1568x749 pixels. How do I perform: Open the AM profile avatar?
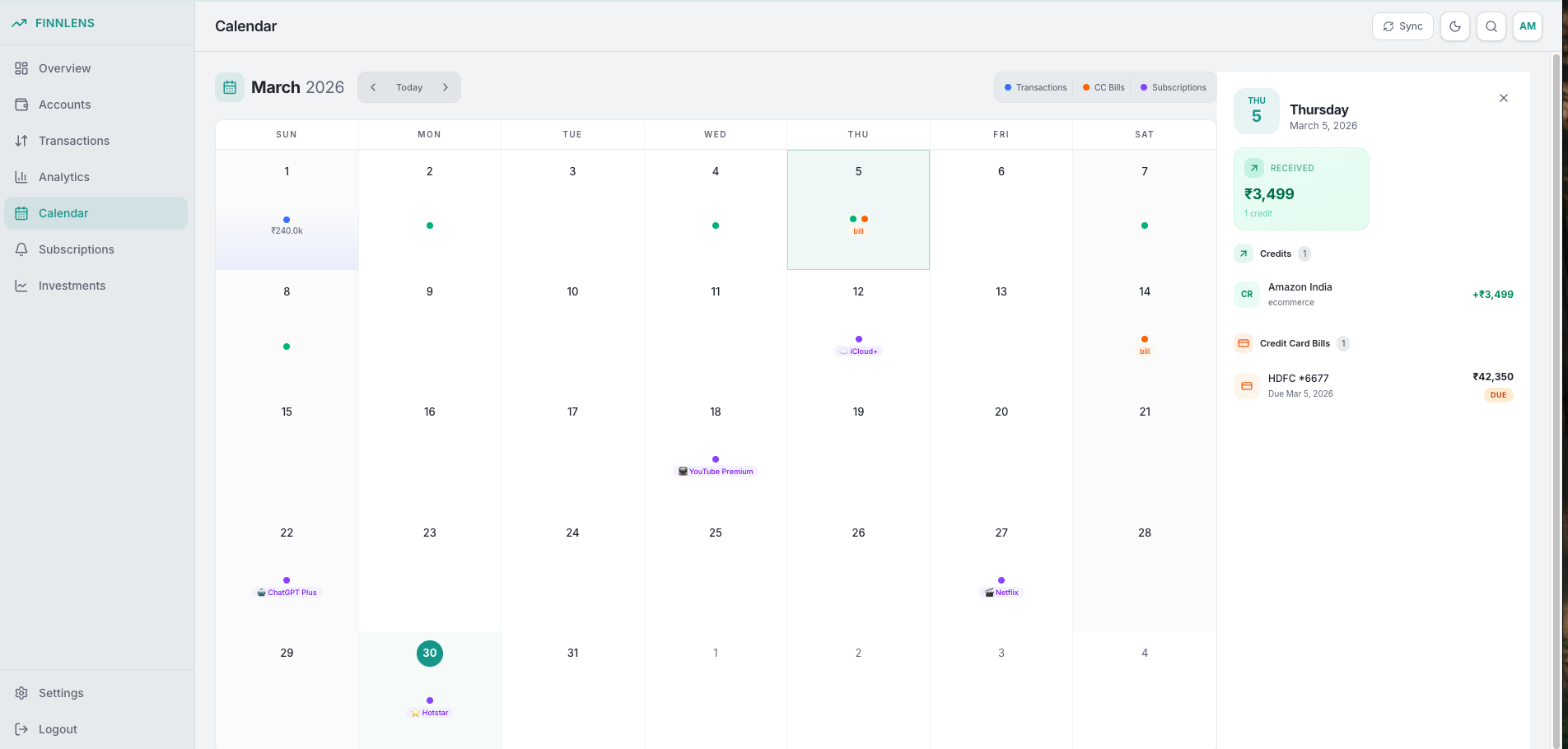[1528, 26]
